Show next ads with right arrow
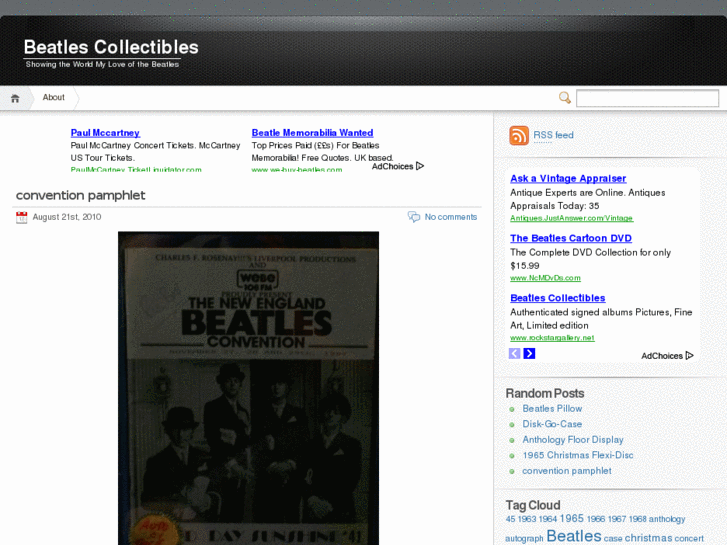Image resolution: width=727 pixels, height=545 pixels. (529, 353)
